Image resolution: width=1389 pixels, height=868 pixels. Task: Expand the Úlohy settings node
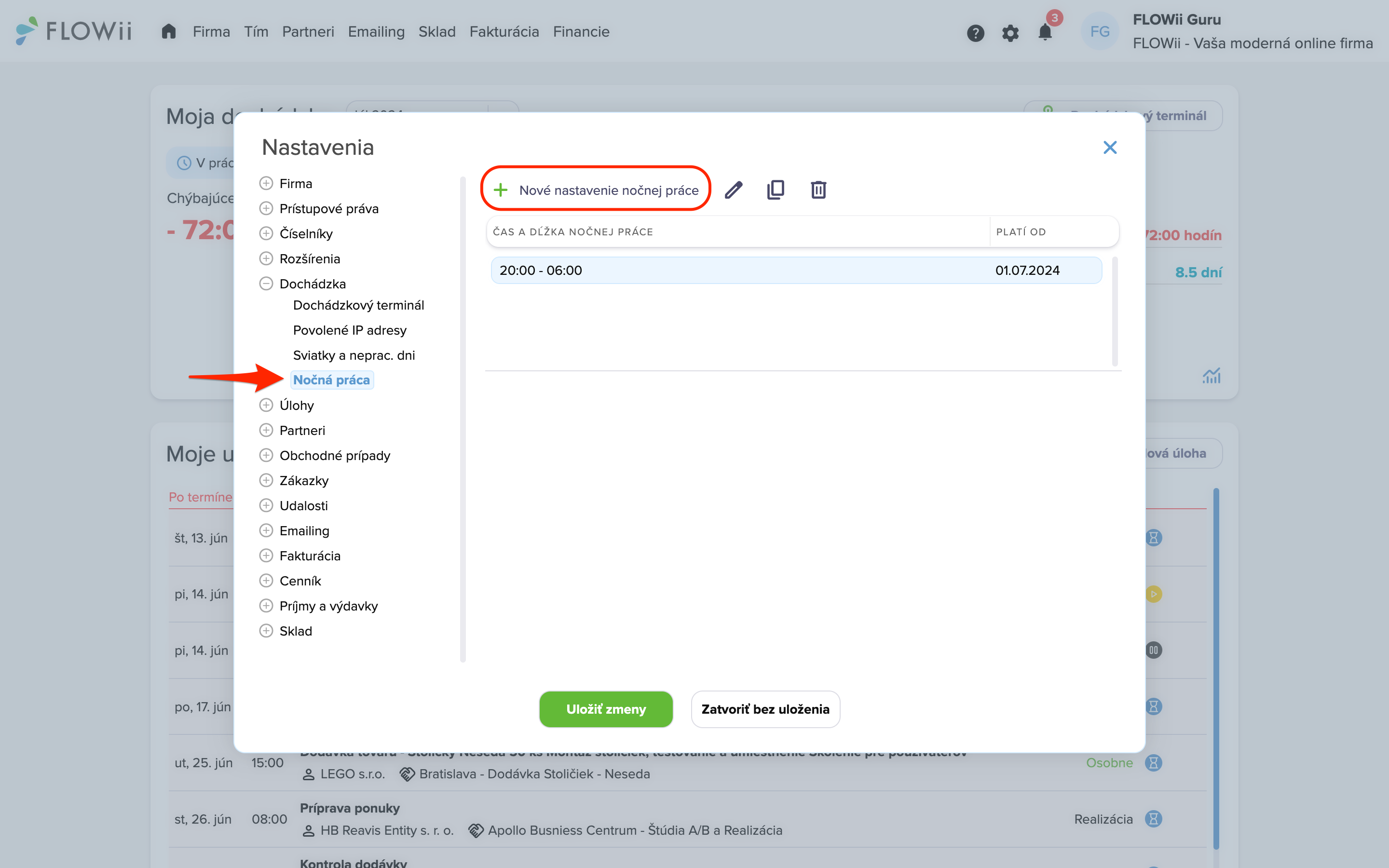click(x=266, y=405)
